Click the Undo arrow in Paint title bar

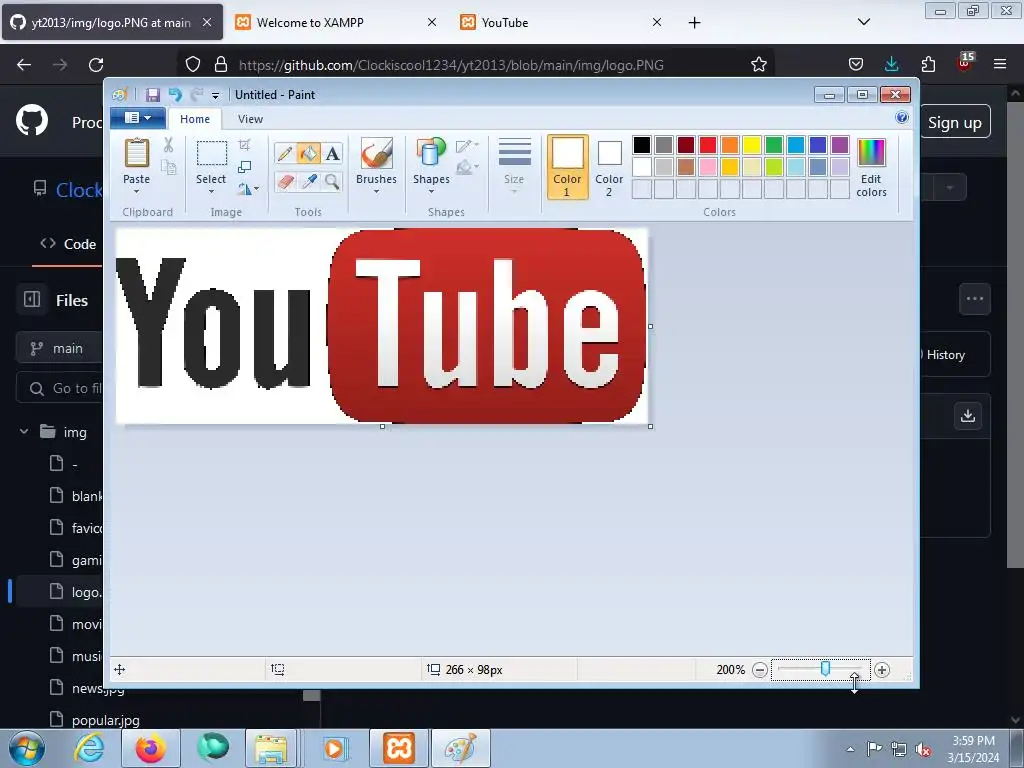coord(175,95)
